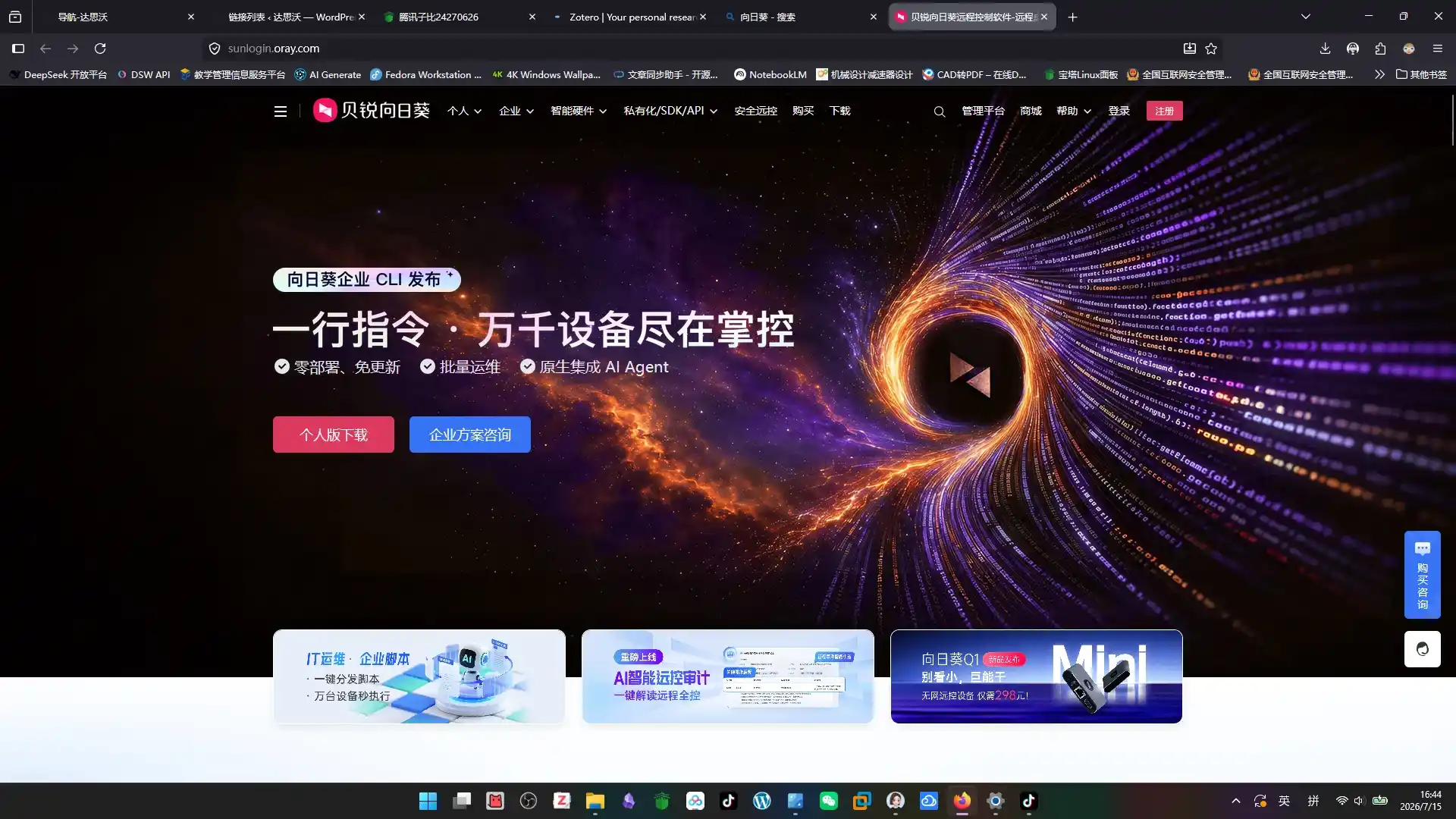The image size is (1456, 819).
Task: Open the 商城 store link
Action: [1031, 111]
